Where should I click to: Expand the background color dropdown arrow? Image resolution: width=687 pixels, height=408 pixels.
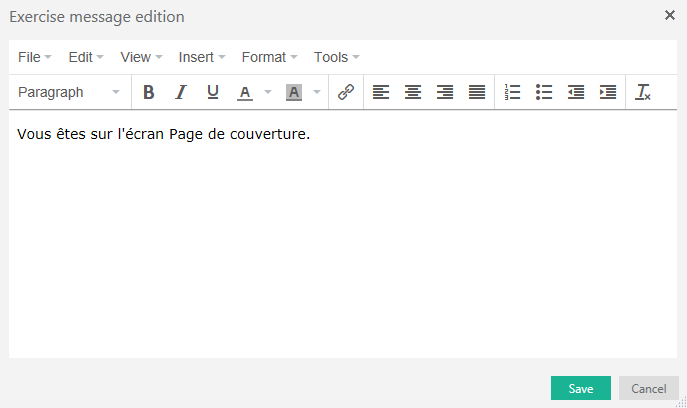(317, 92)
